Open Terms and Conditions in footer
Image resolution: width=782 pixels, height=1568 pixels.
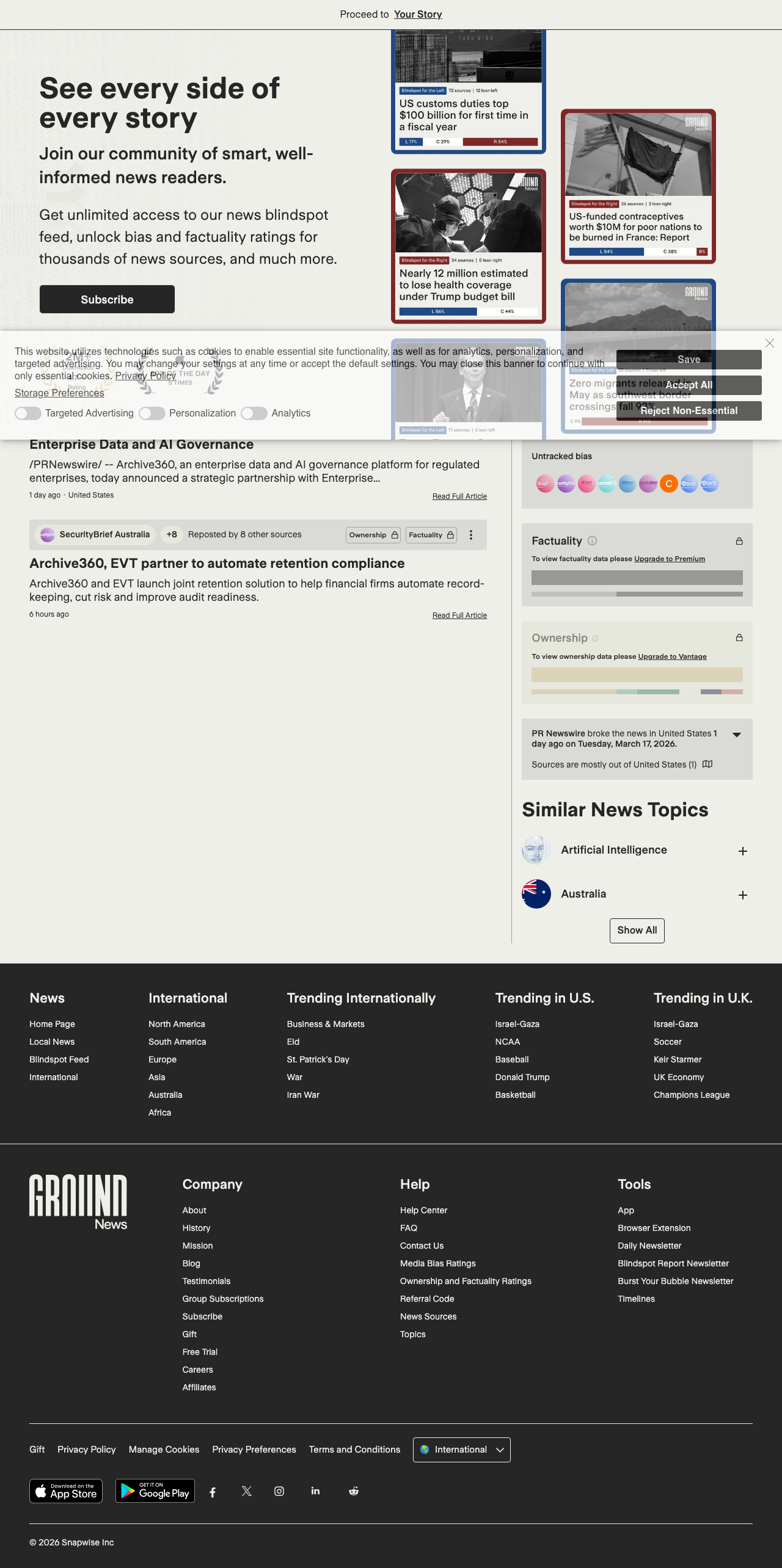click(354, 1450)
